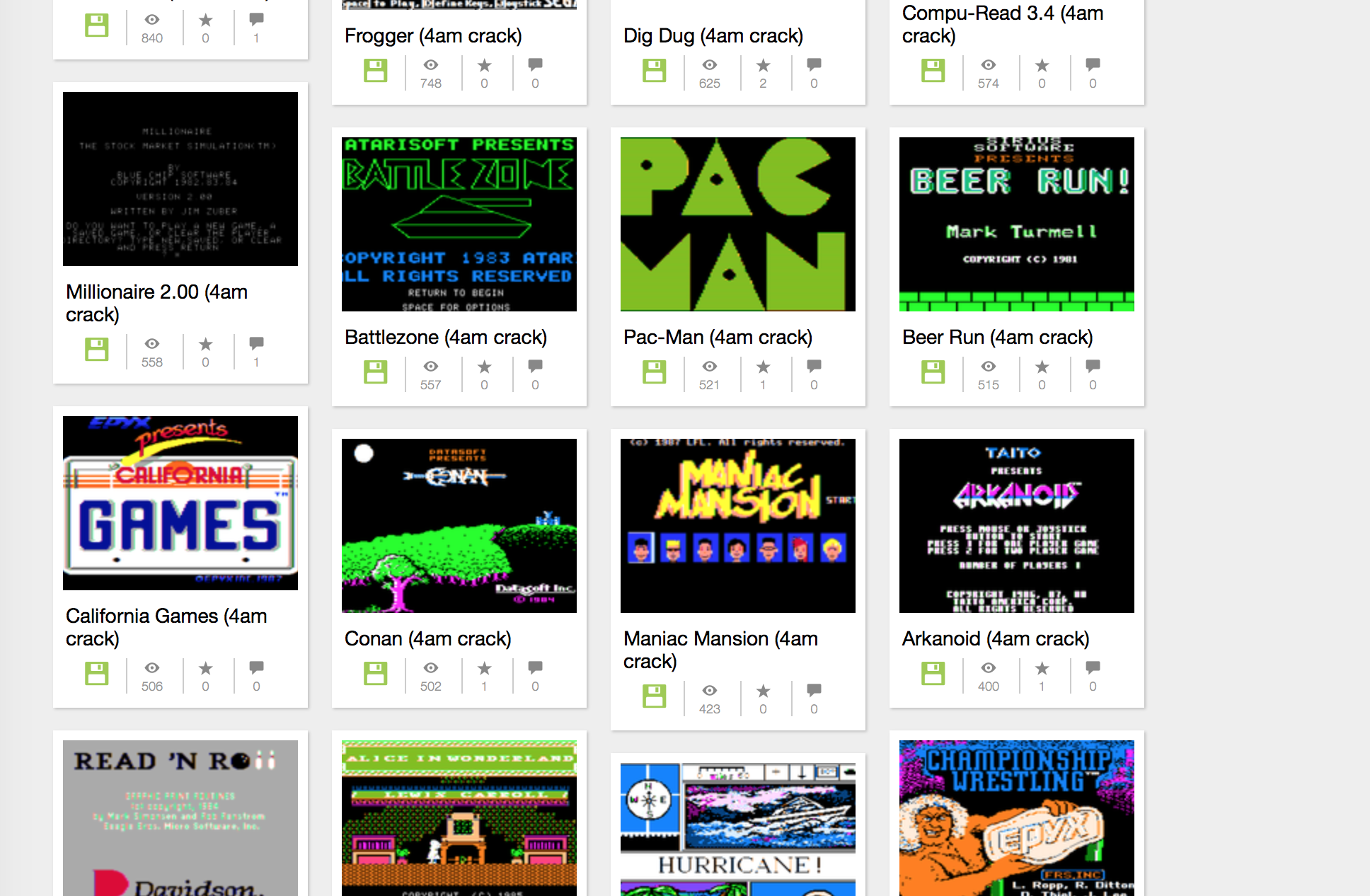Open the Millionaire 2.00 (4am crack) link

(156, 303)
